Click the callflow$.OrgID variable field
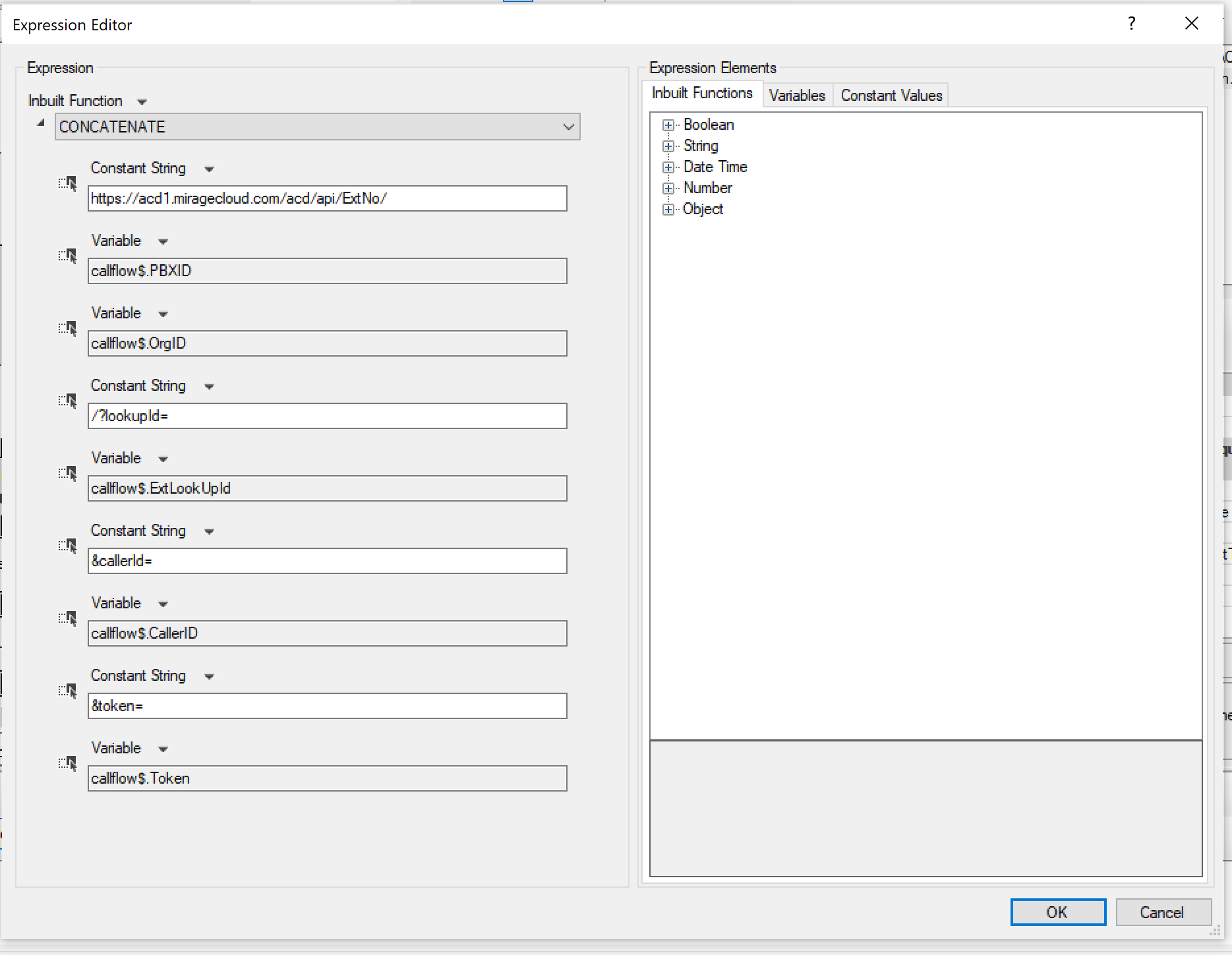1232x955 pixels. click(327, 343)
